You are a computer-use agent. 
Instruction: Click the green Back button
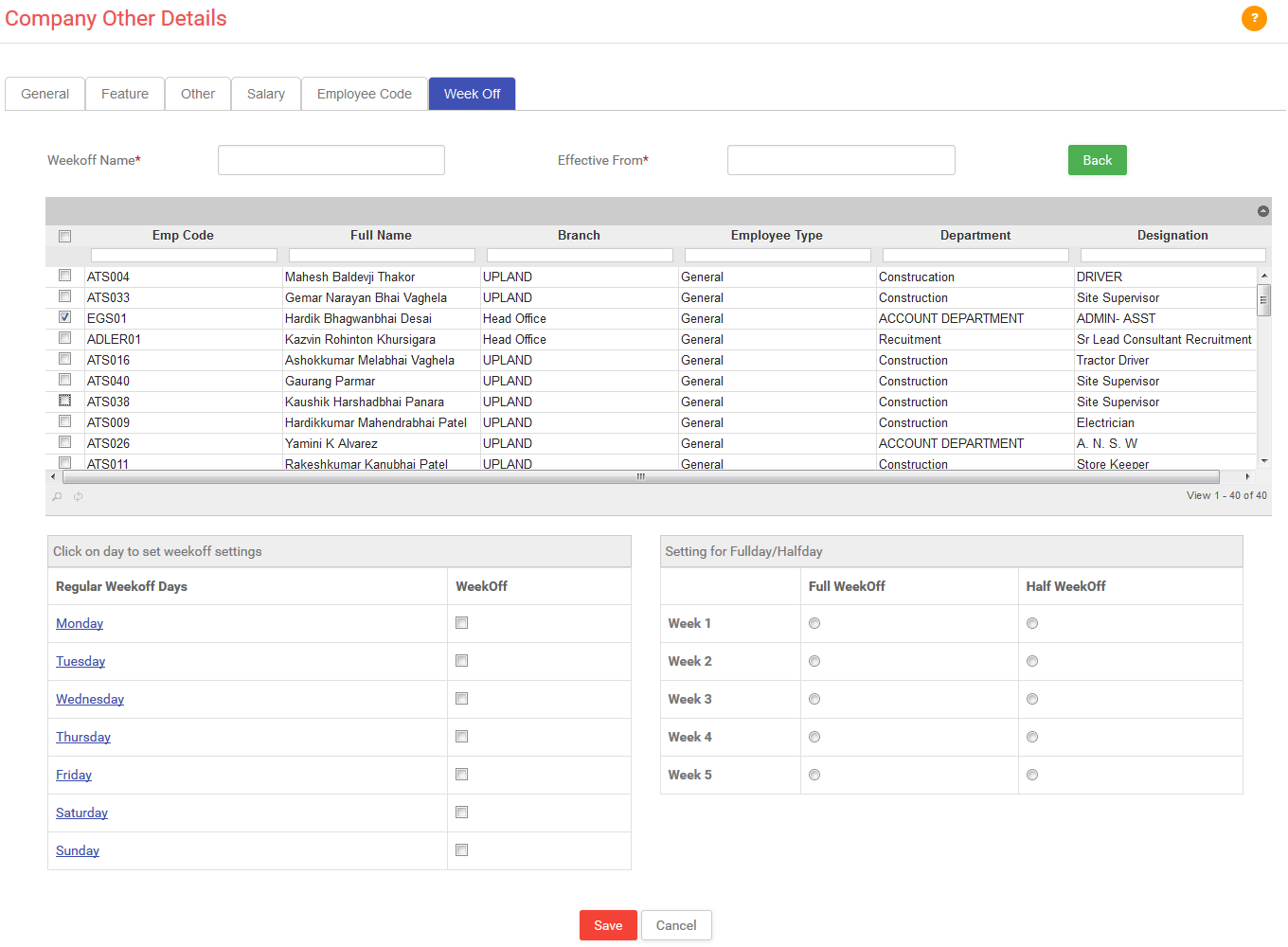(x=1098, y=160)
